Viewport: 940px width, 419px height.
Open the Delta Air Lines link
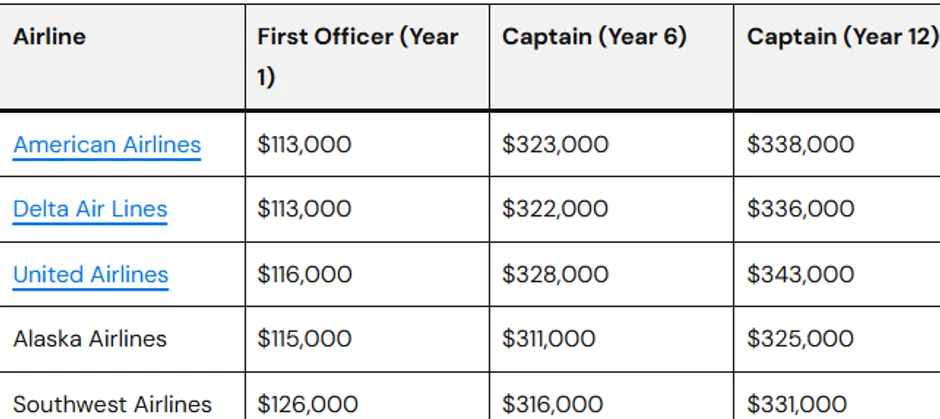point(90,209)
